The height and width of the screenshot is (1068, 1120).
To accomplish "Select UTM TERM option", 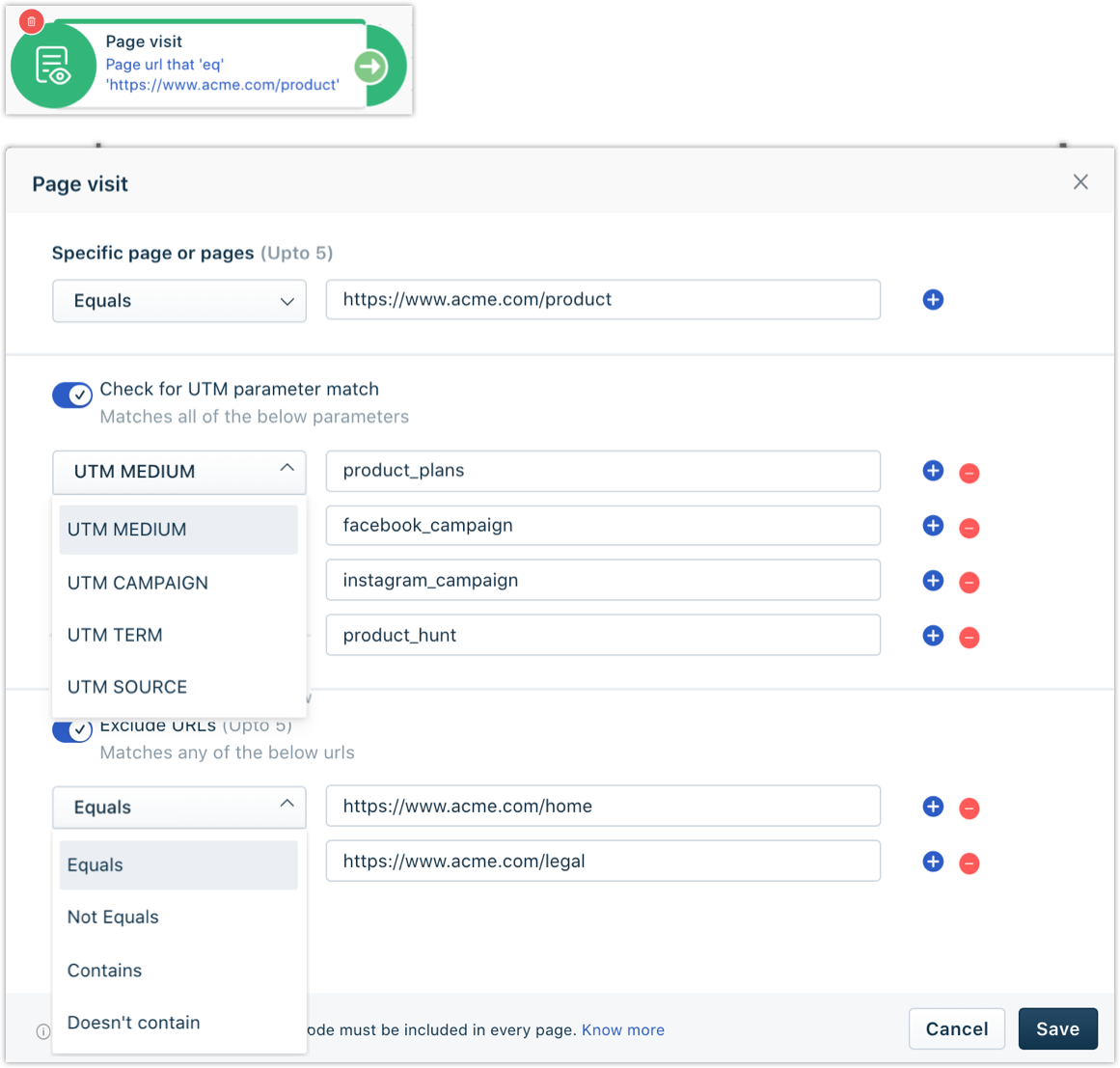I will (178, 635).
